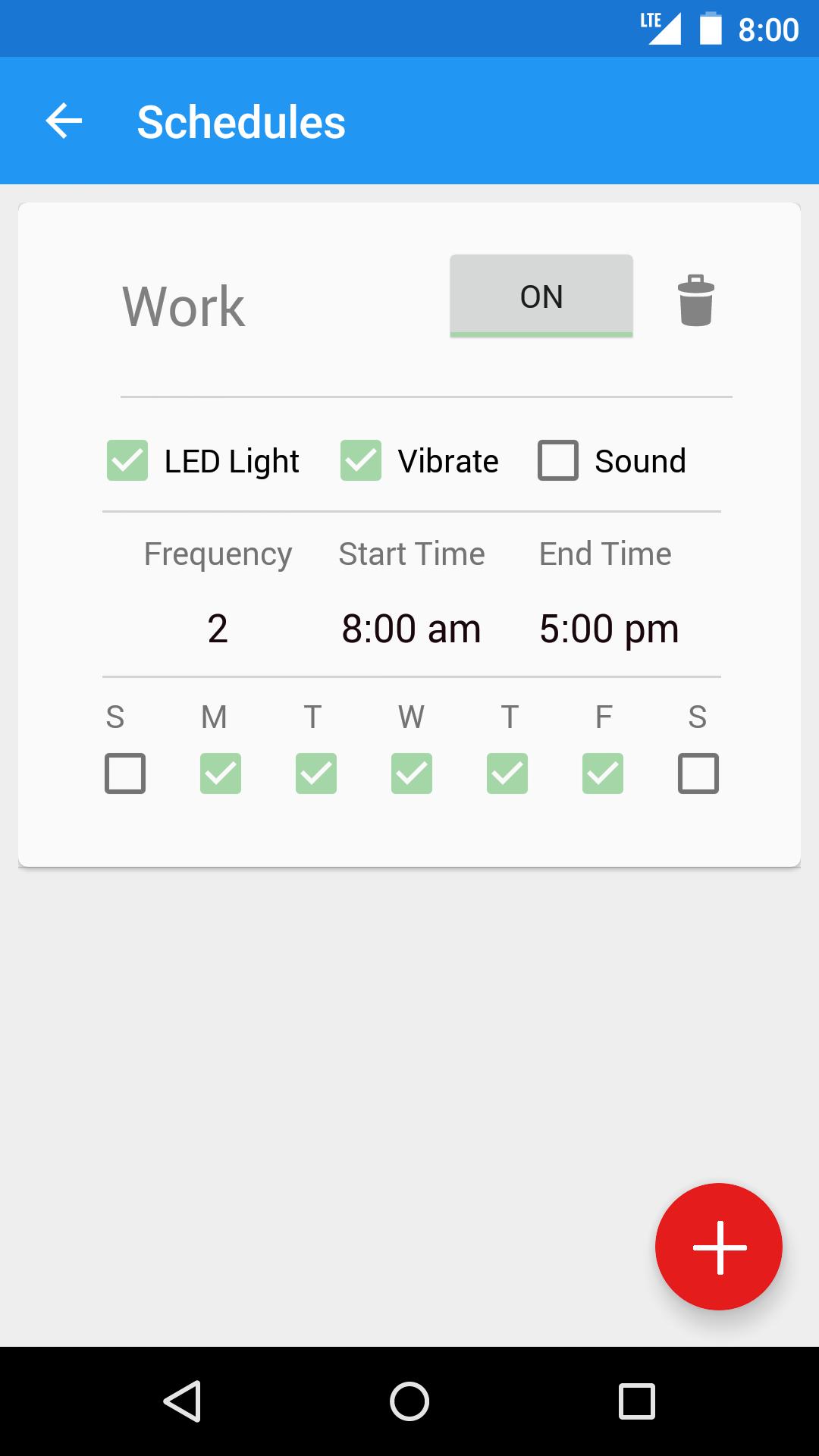The width and height of the screenshot is (819, 1456).
Task: Open recent apps with the square button
Action: pyautogui.click(x=637, y=1401)
